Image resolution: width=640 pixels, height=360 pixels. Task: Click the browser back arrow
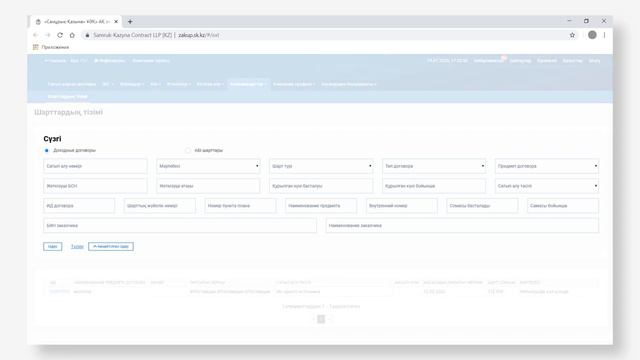point(36,35)
